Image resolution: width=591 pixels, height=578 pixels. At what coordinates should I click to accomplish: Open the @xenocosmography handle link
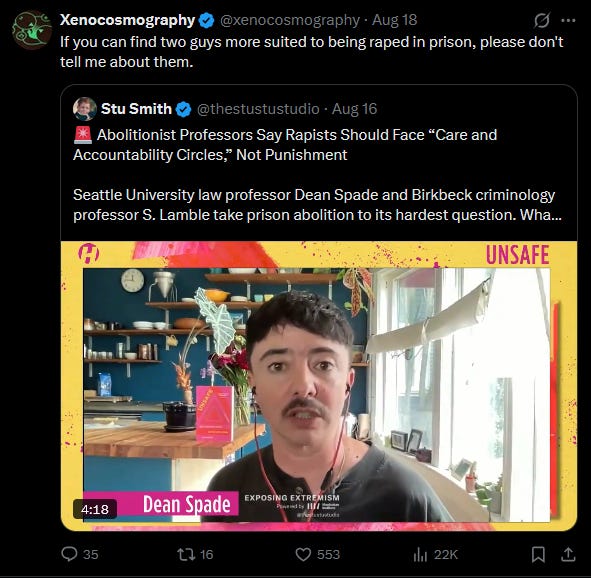tap(289, 20)
